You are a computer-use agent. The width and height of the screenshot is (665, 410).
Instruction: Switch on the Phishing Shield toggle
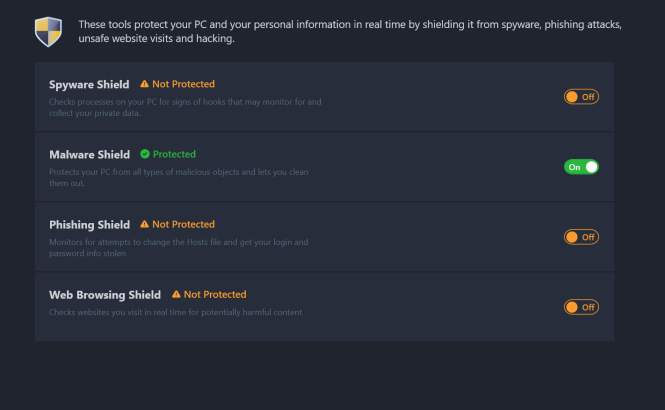coord(581,237)
